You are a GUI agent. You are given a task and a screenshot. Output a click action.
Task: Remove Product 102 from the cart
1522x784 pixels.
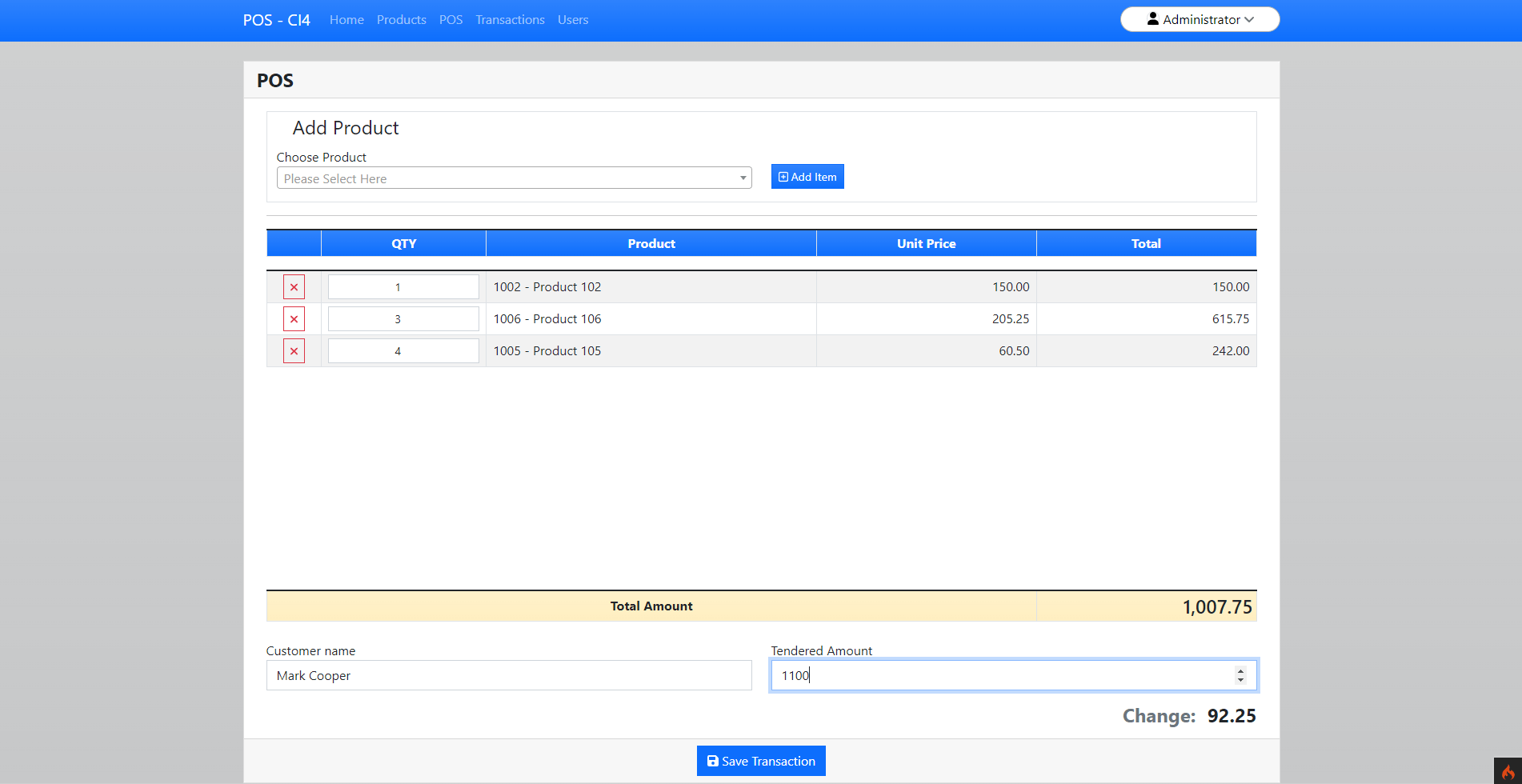[x=294, y=286]
